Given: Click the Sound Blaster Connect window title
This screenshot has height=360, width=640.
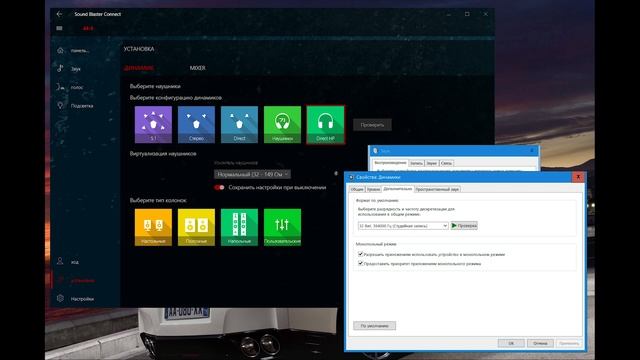Looking at the screenshot, I should pyautogui.click(x=98, y=14).
